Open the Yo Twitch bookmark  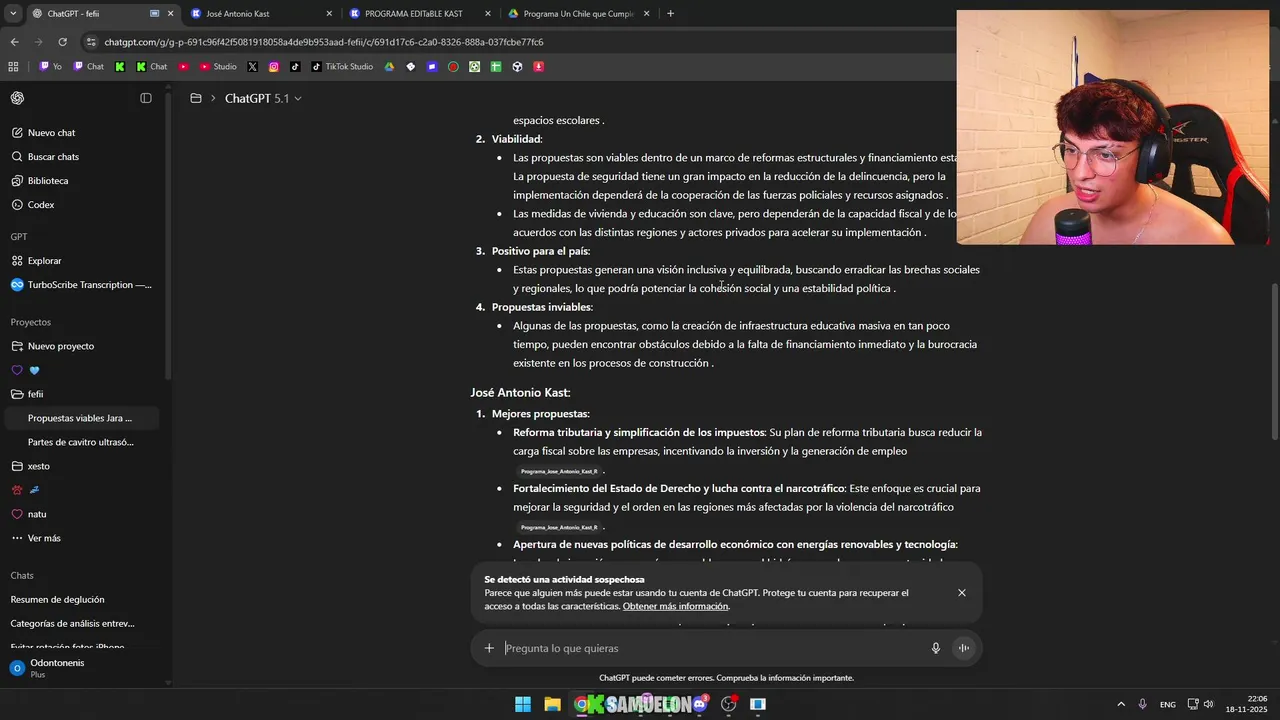(50, 67)
